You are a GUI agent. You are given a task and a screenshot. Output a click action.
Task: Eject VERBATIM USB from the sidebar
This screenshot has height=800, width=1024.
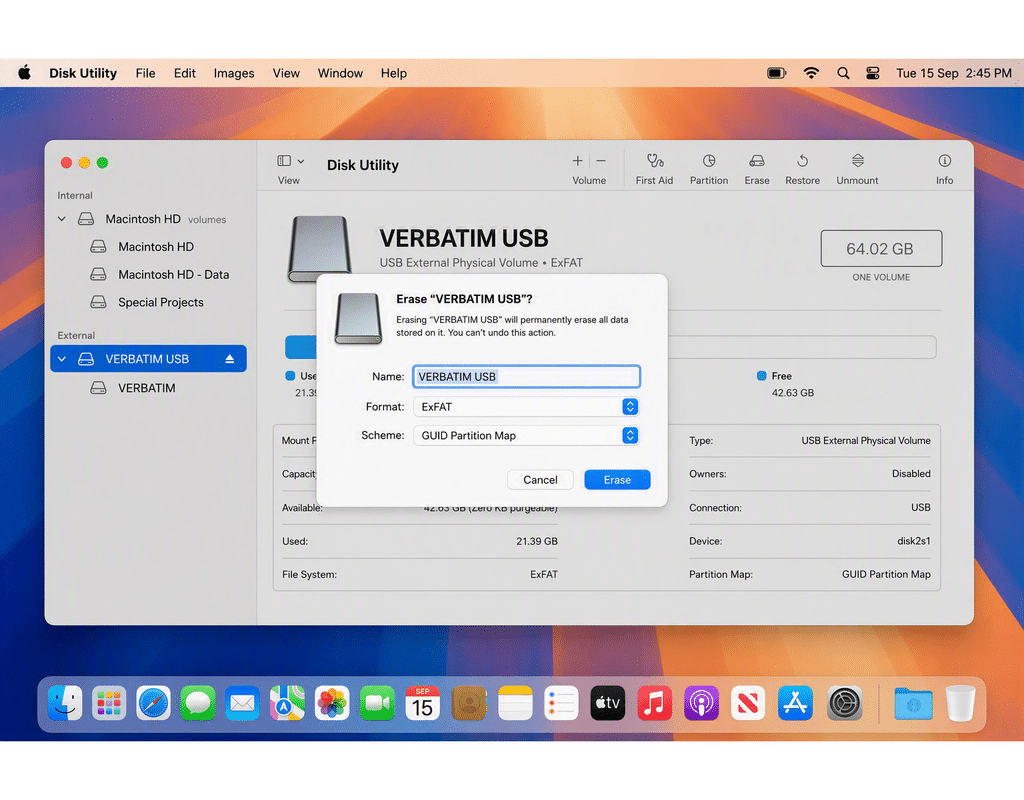click(230, 359)
